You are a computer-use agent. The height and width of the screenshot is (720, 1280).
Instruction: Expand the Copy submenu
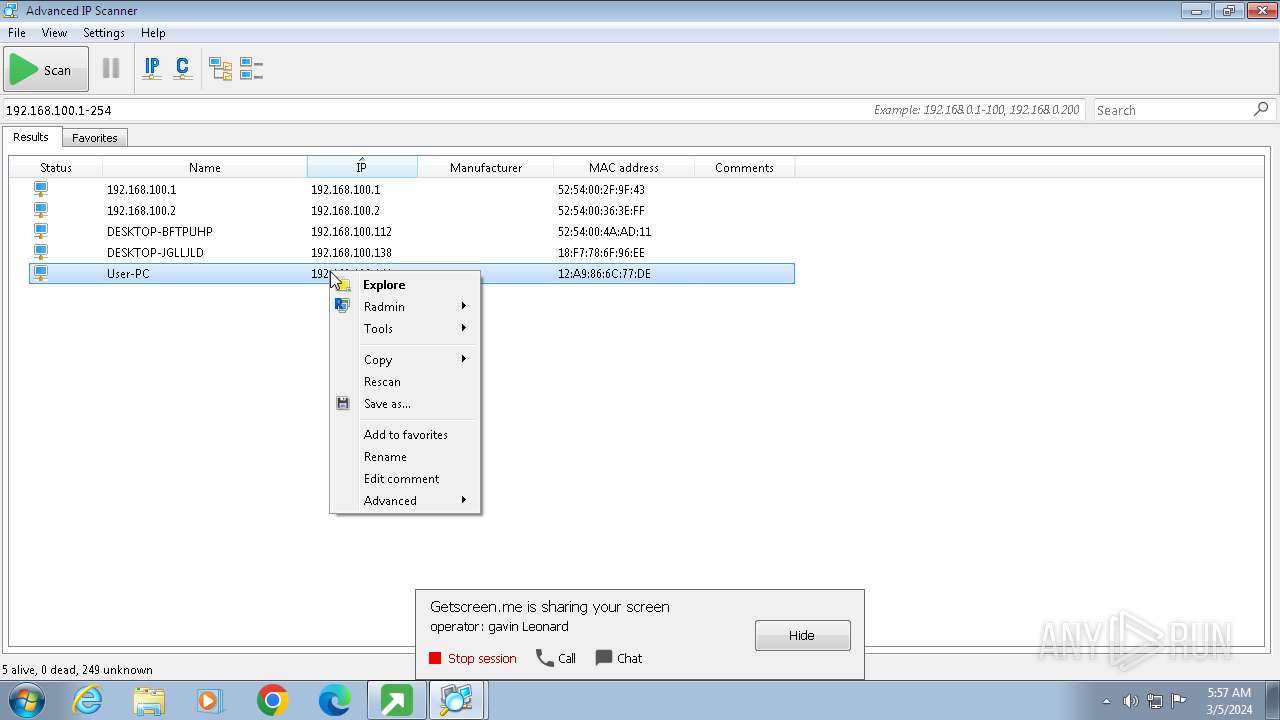(405, 360)
